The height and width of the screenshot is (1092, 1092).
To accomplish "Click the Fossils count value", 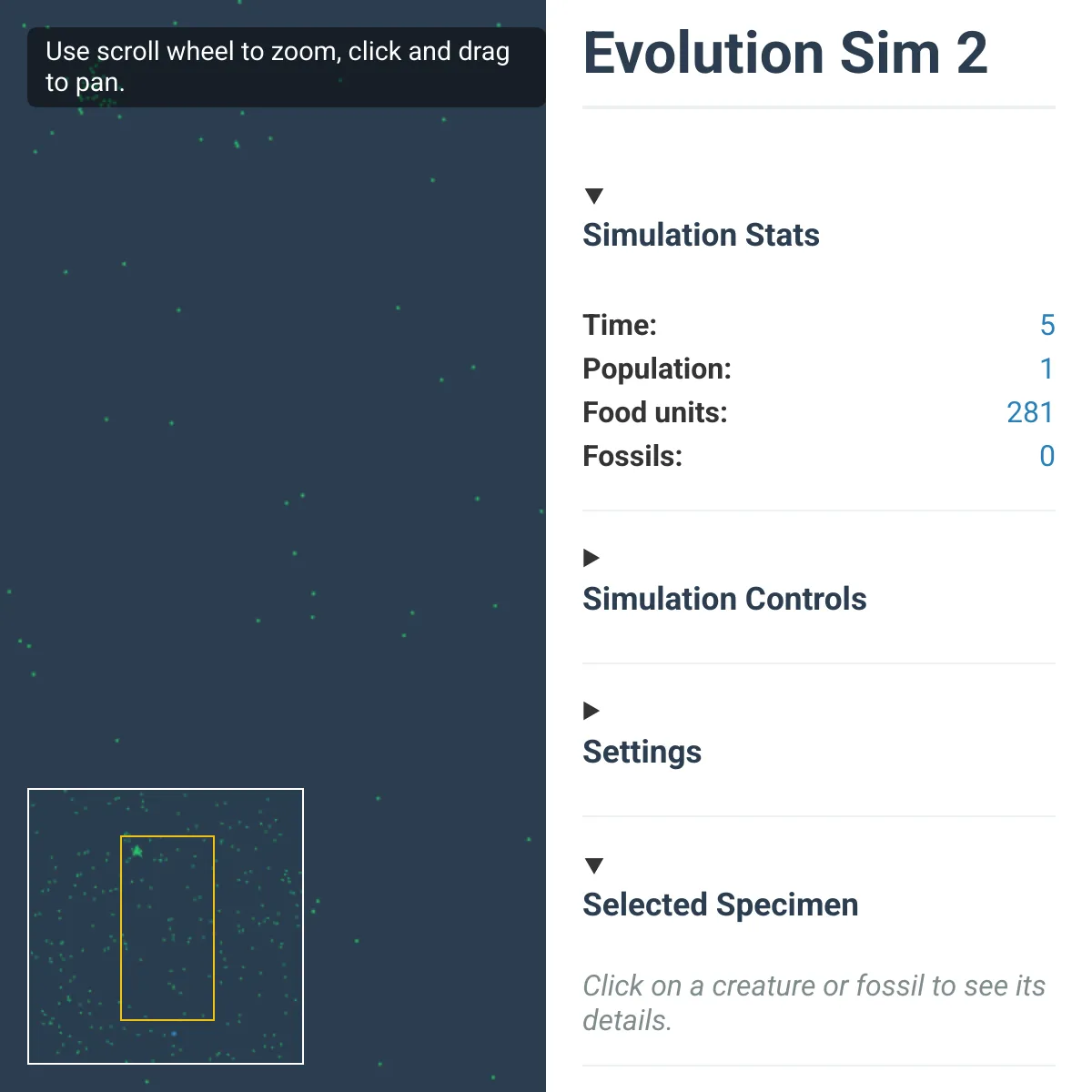I will pos(1046,456).
